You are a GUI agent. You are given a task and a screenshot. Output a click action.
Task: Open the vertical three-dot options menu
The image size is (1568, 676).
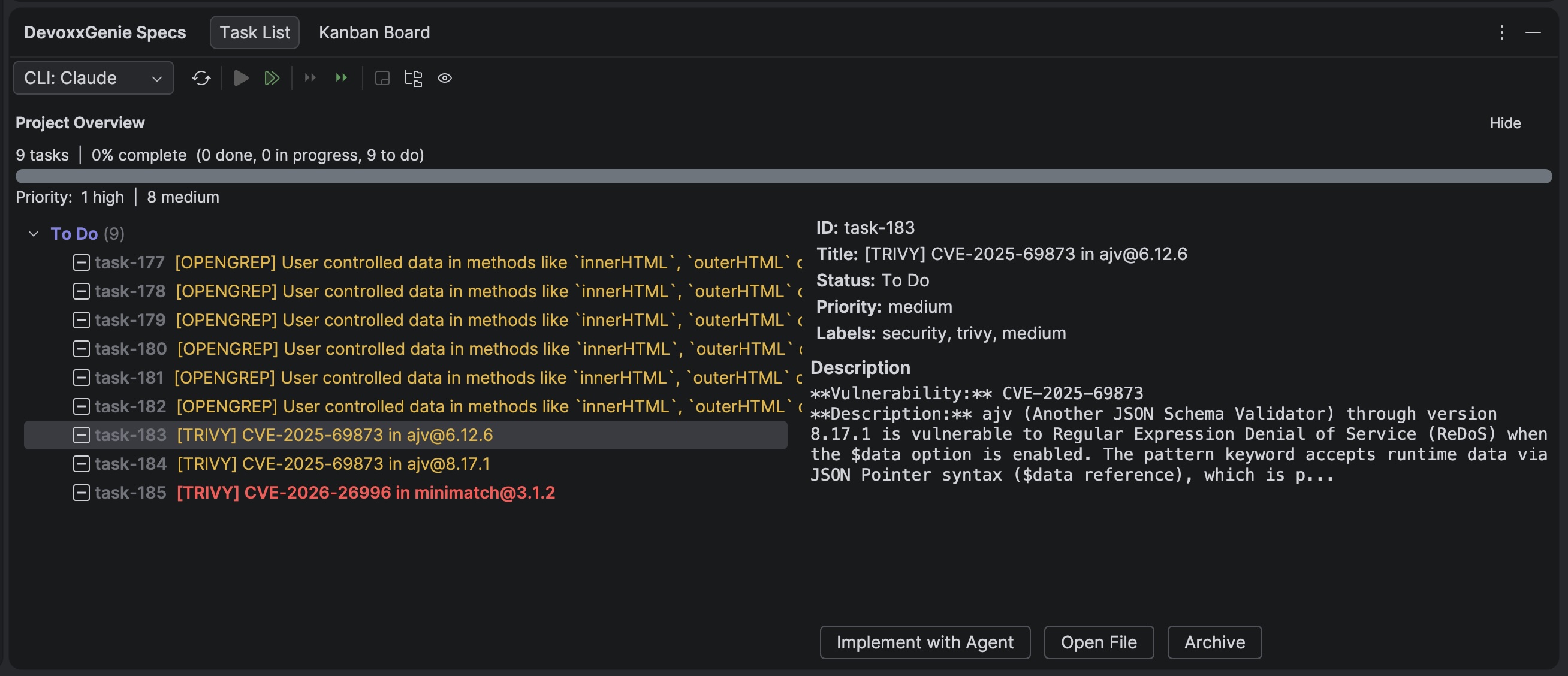click(1501, 32)
